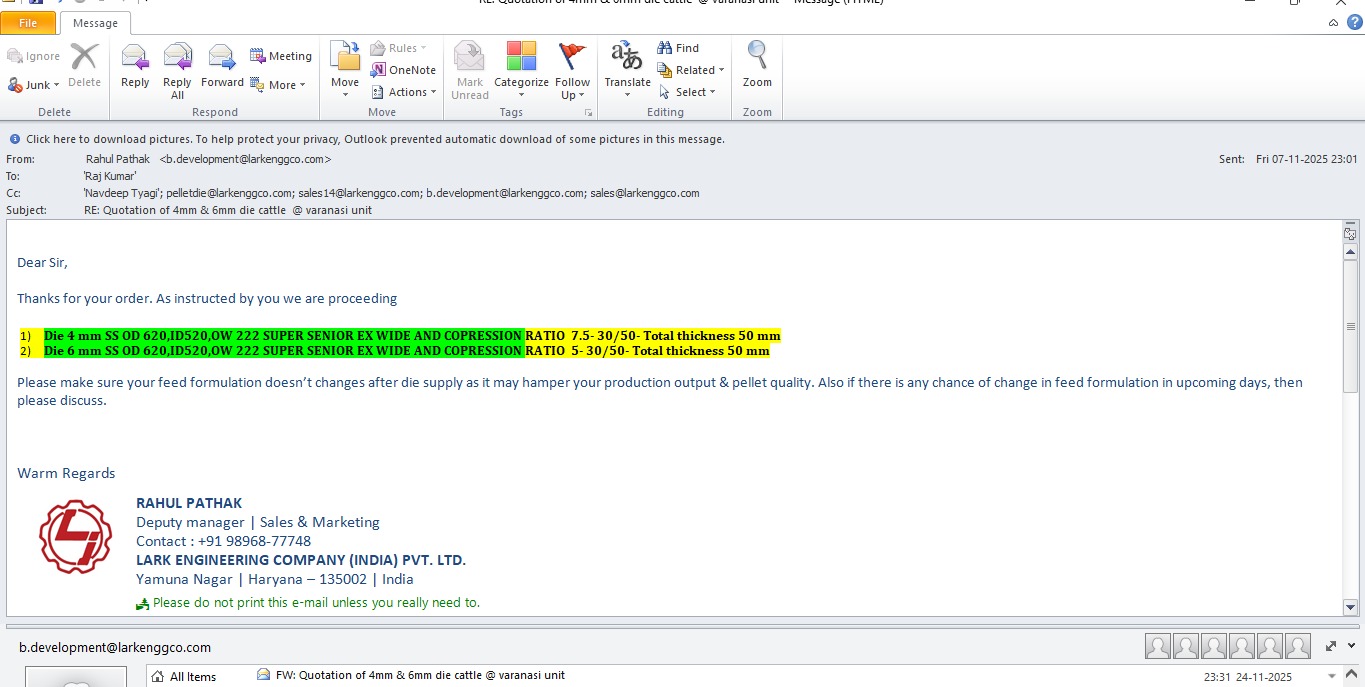Forward this email message

click(x=222, y=68)
